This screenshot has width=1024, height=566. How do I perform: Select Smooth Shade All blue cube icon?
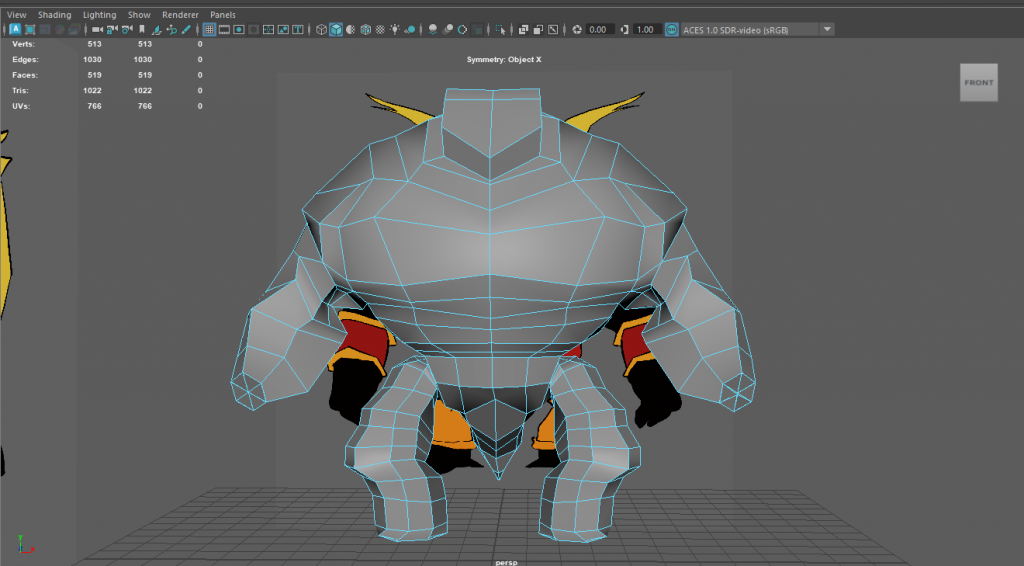point(336,29)
